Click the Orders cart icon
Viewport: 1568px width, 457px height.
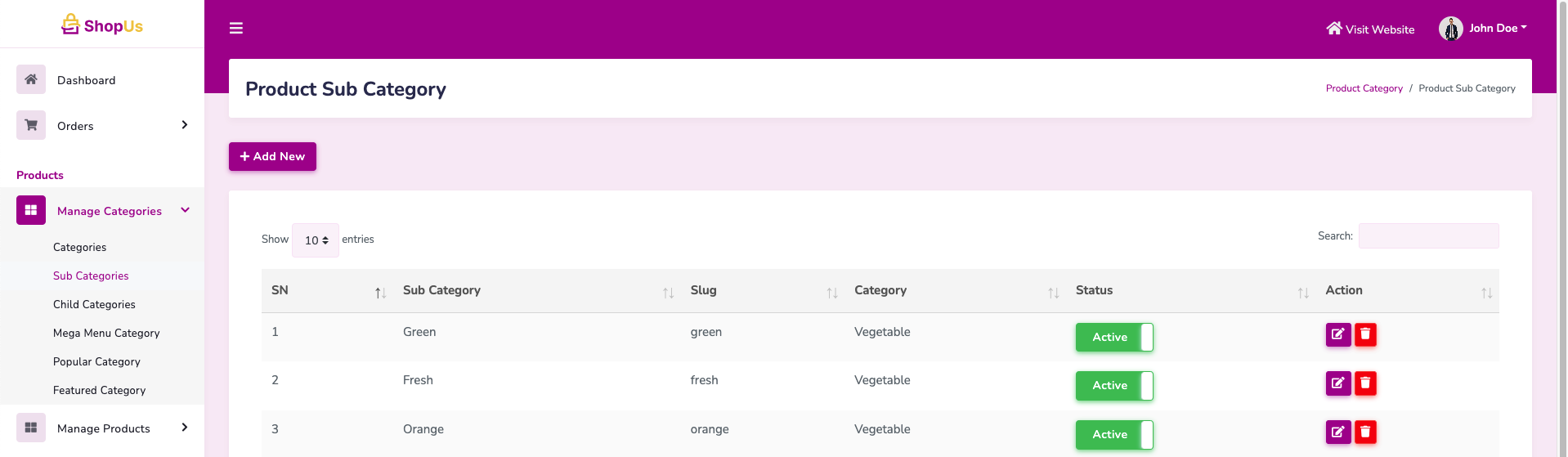coord(31,125)
